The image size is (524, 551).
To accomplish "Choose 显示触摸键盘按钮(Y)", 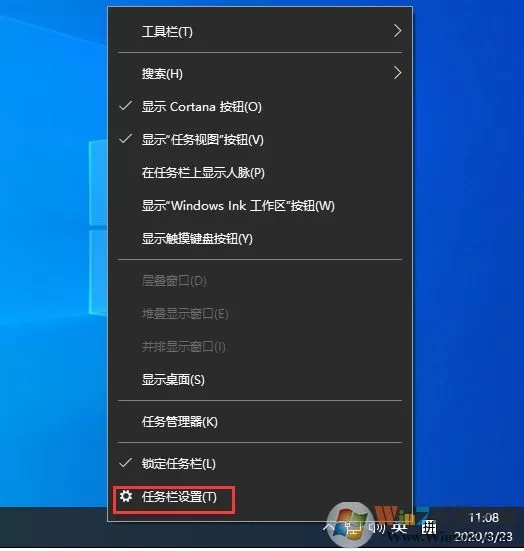I will (260, 239).
